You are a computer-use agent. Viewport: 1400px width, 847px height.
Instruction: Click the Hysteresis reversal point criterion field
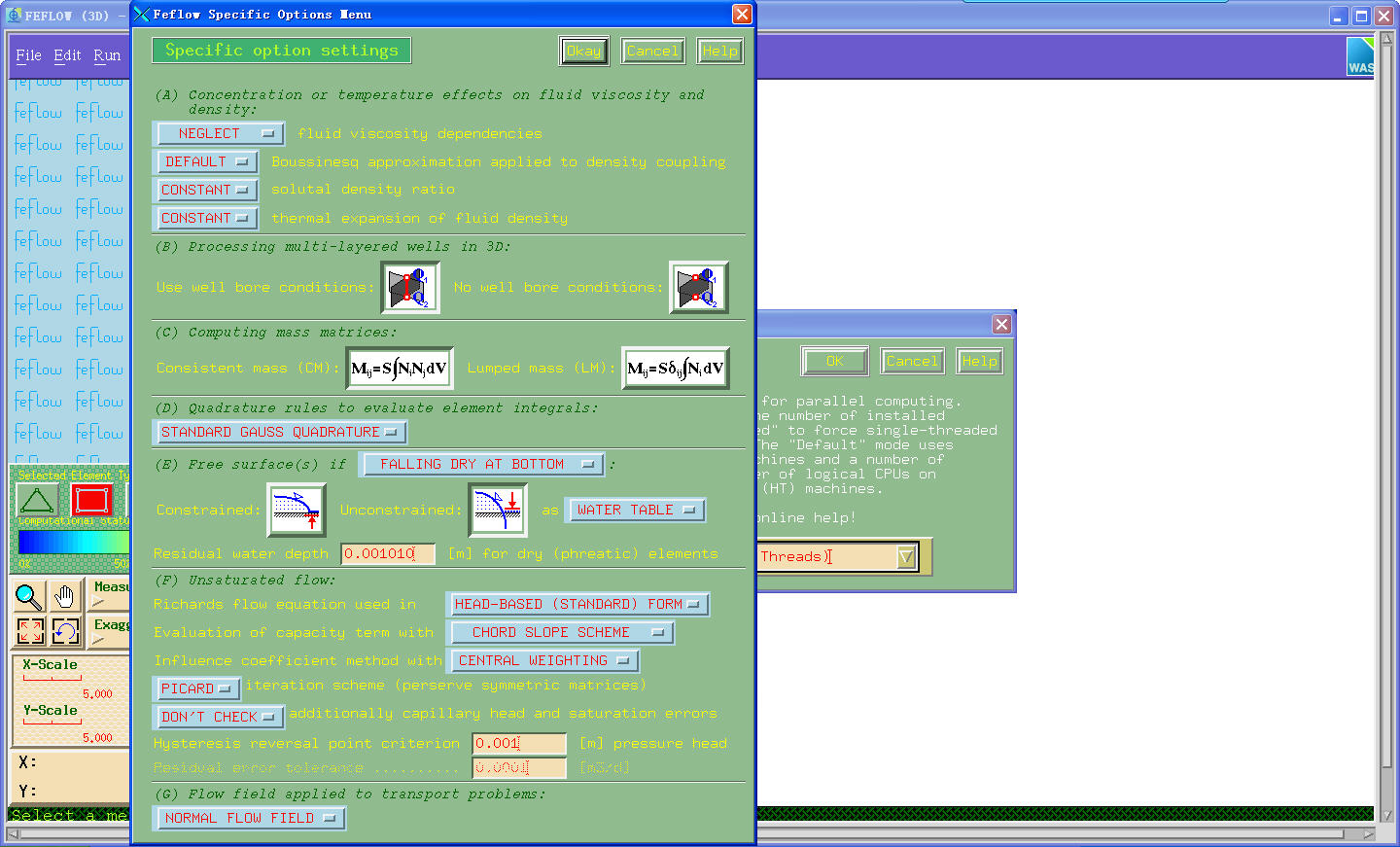pos(519,743)
